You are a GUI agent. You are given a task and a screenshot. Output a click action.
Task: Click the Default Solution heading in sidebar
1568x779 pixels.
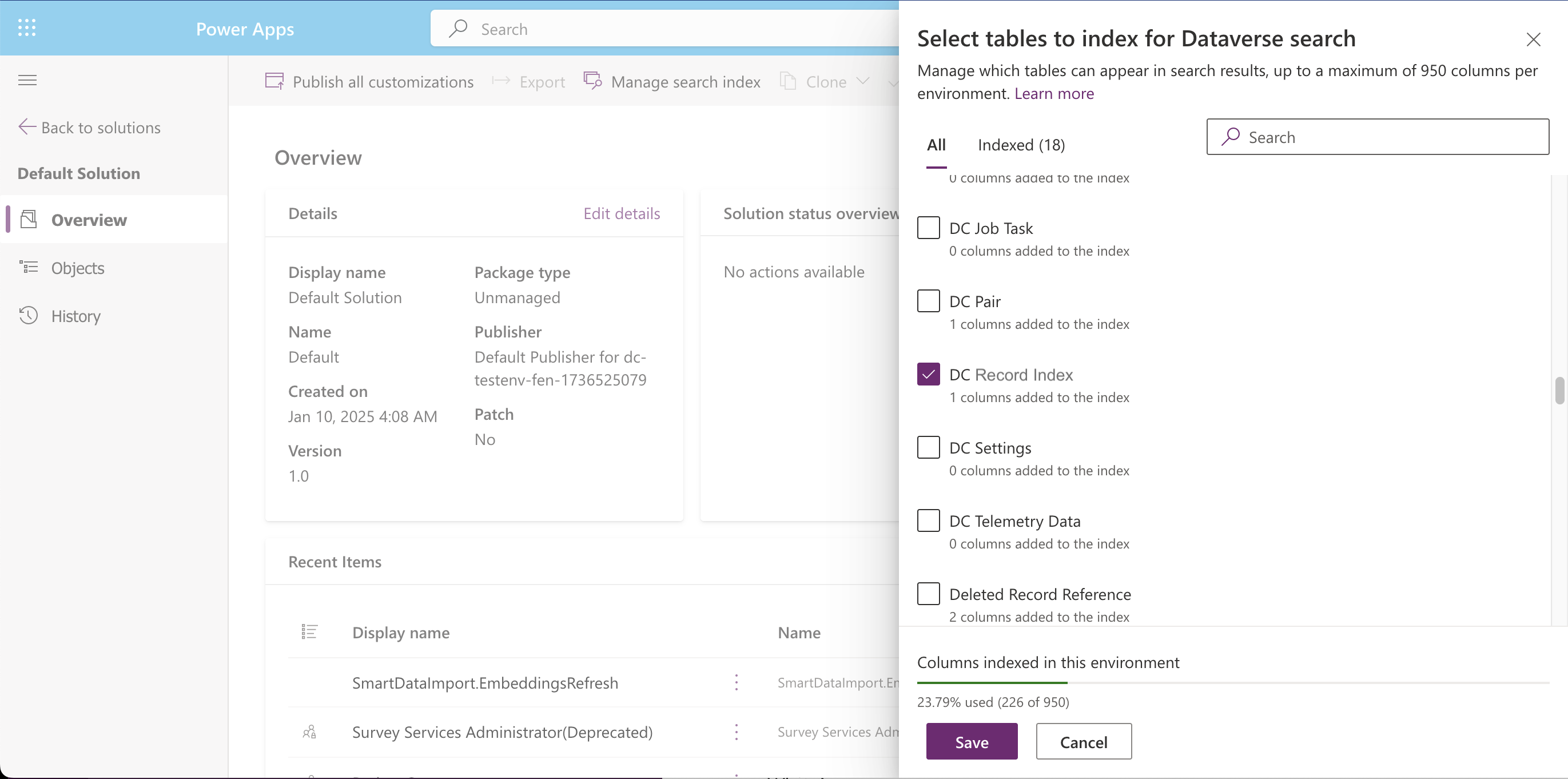(x=78, y=173)
